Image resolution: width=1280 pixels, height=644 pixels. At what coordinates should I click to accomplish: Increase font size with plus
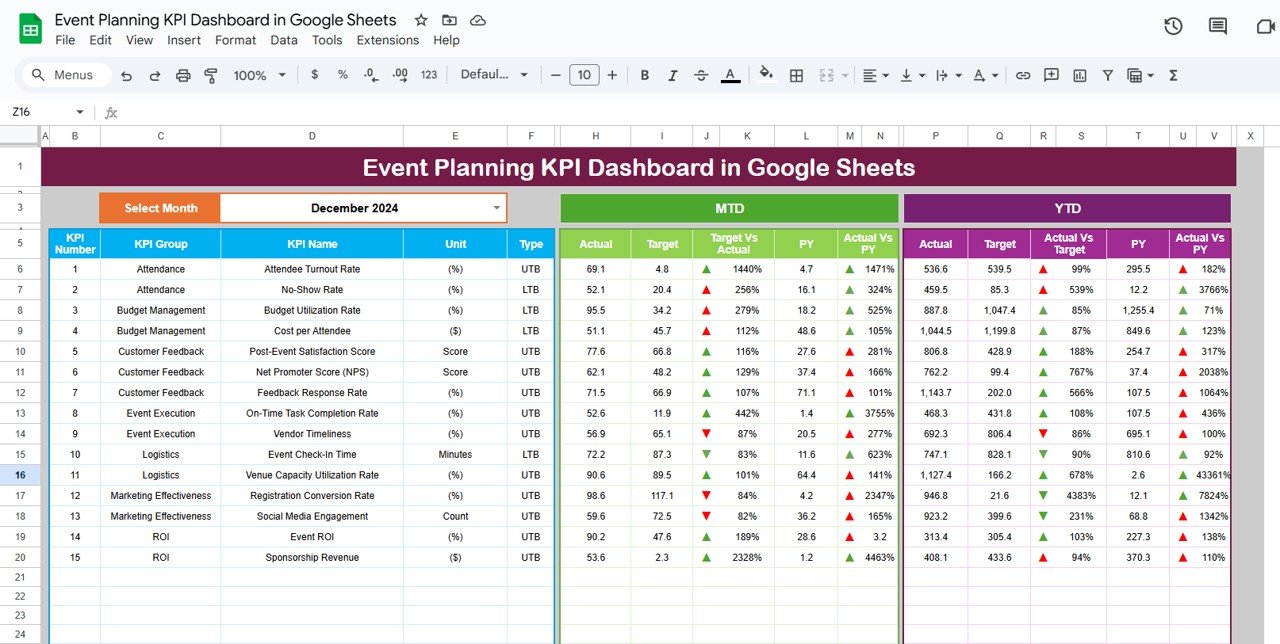click(612, 75)
